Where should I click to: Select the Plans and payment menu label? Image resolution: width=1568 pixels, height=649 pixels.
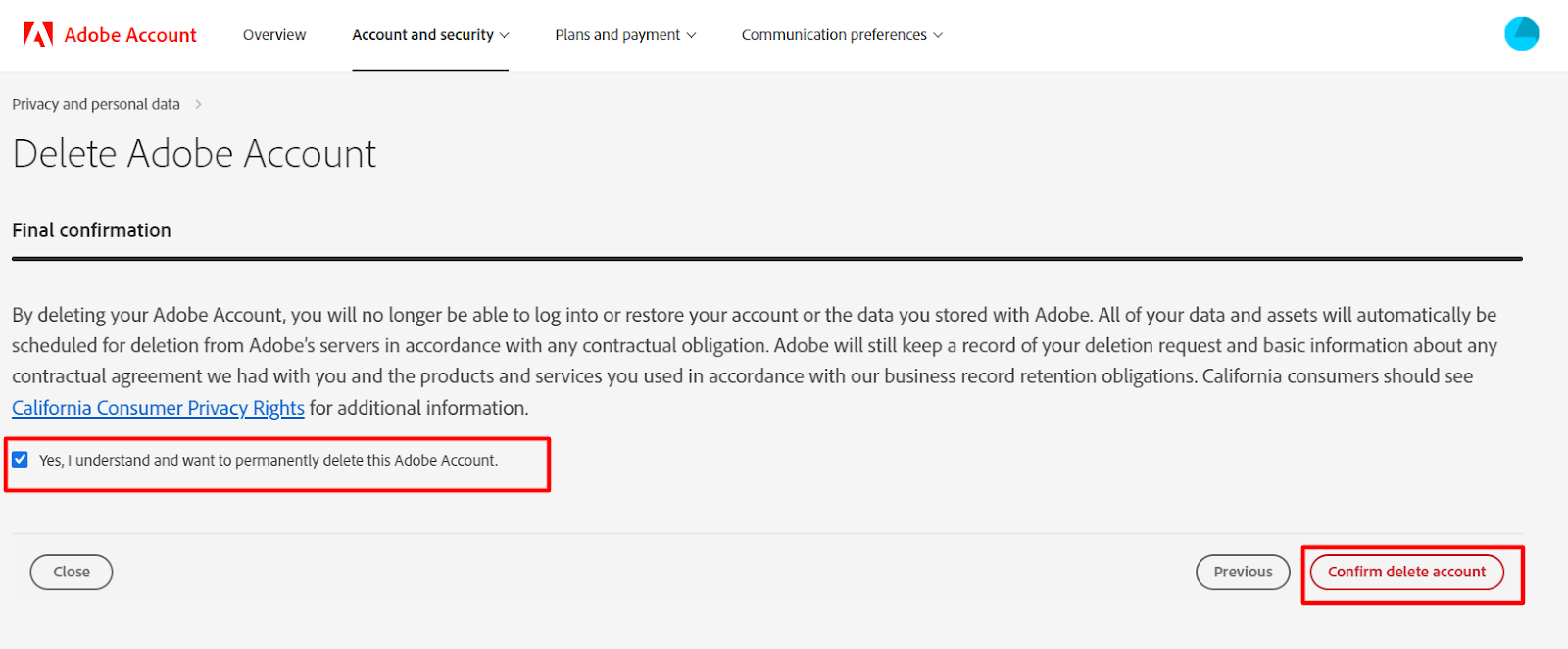tap(617, 35)
